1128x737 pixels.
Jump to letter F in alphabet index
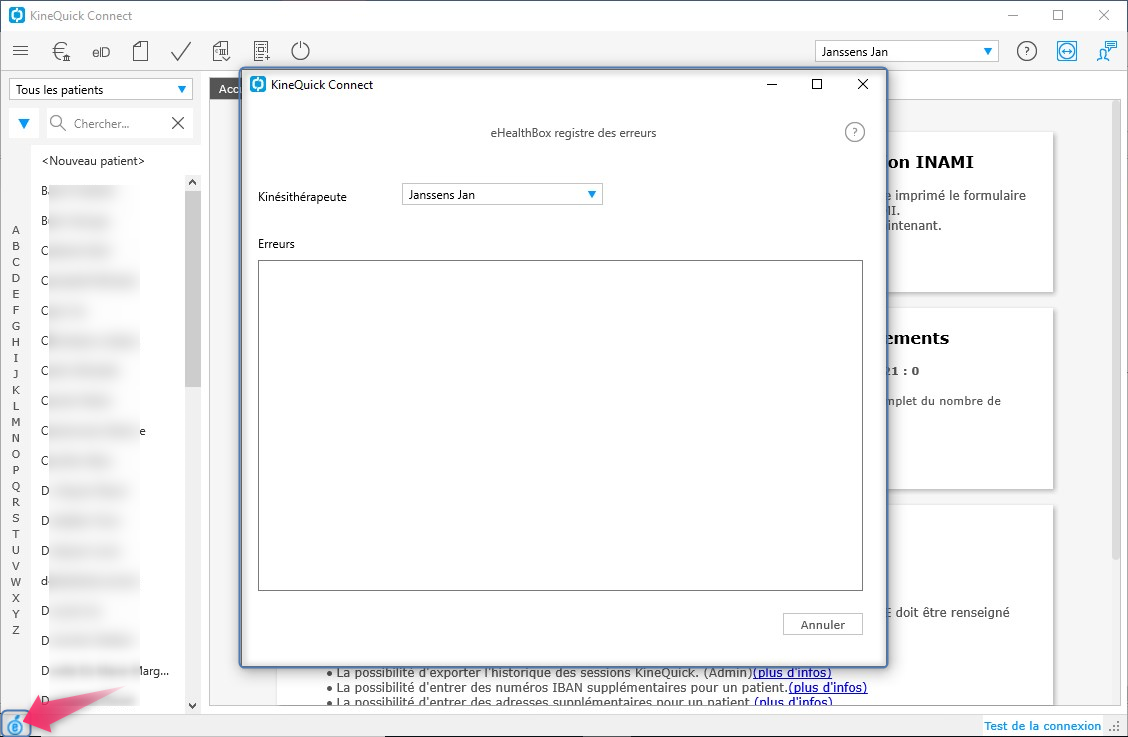point(16,310)
